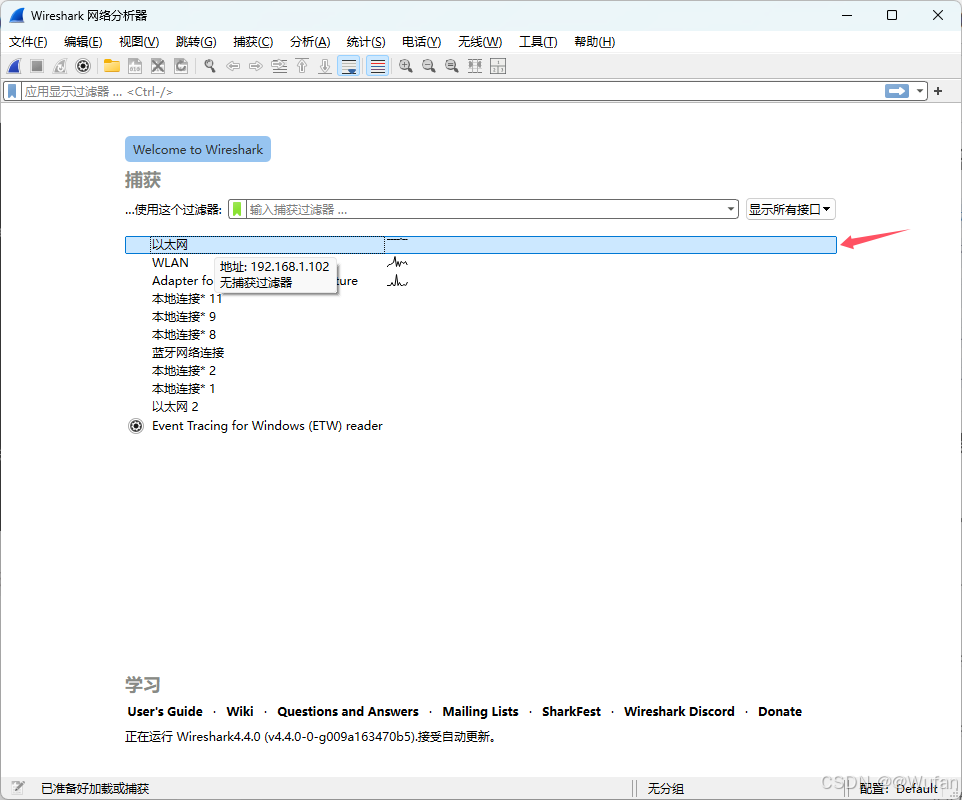Image resolution: width=962 pixels, height=800 pixels.
Task: Open the 显示所有接口 dropdown
Action: pyautogui.click(x=790, y=209)
